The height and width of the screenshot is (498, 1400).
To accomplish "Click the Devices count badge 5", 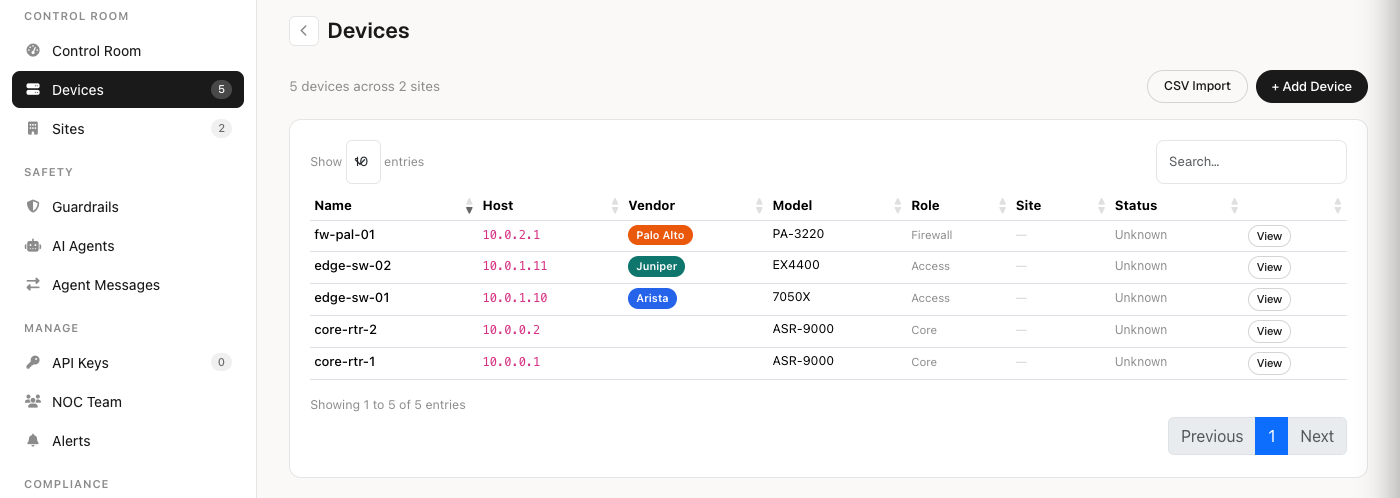I will 221,90.
